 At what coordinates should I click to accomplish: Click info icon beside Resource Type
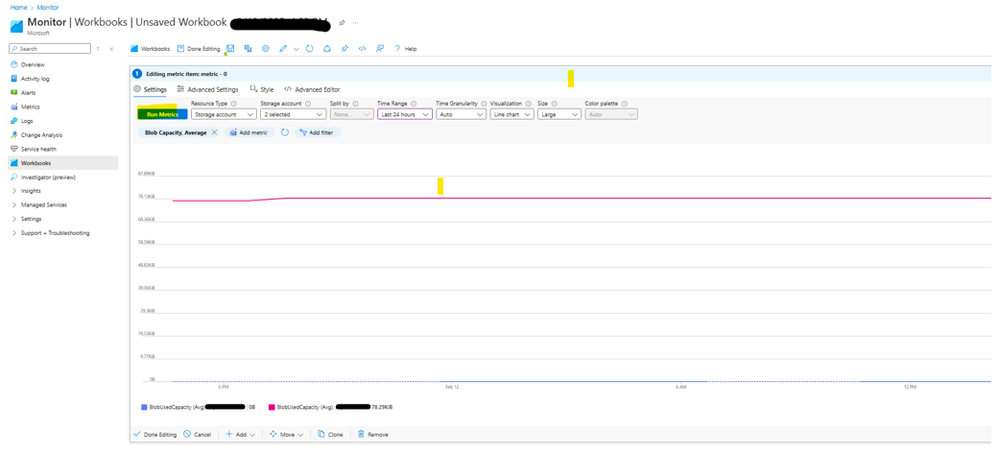tap(233, 103)
